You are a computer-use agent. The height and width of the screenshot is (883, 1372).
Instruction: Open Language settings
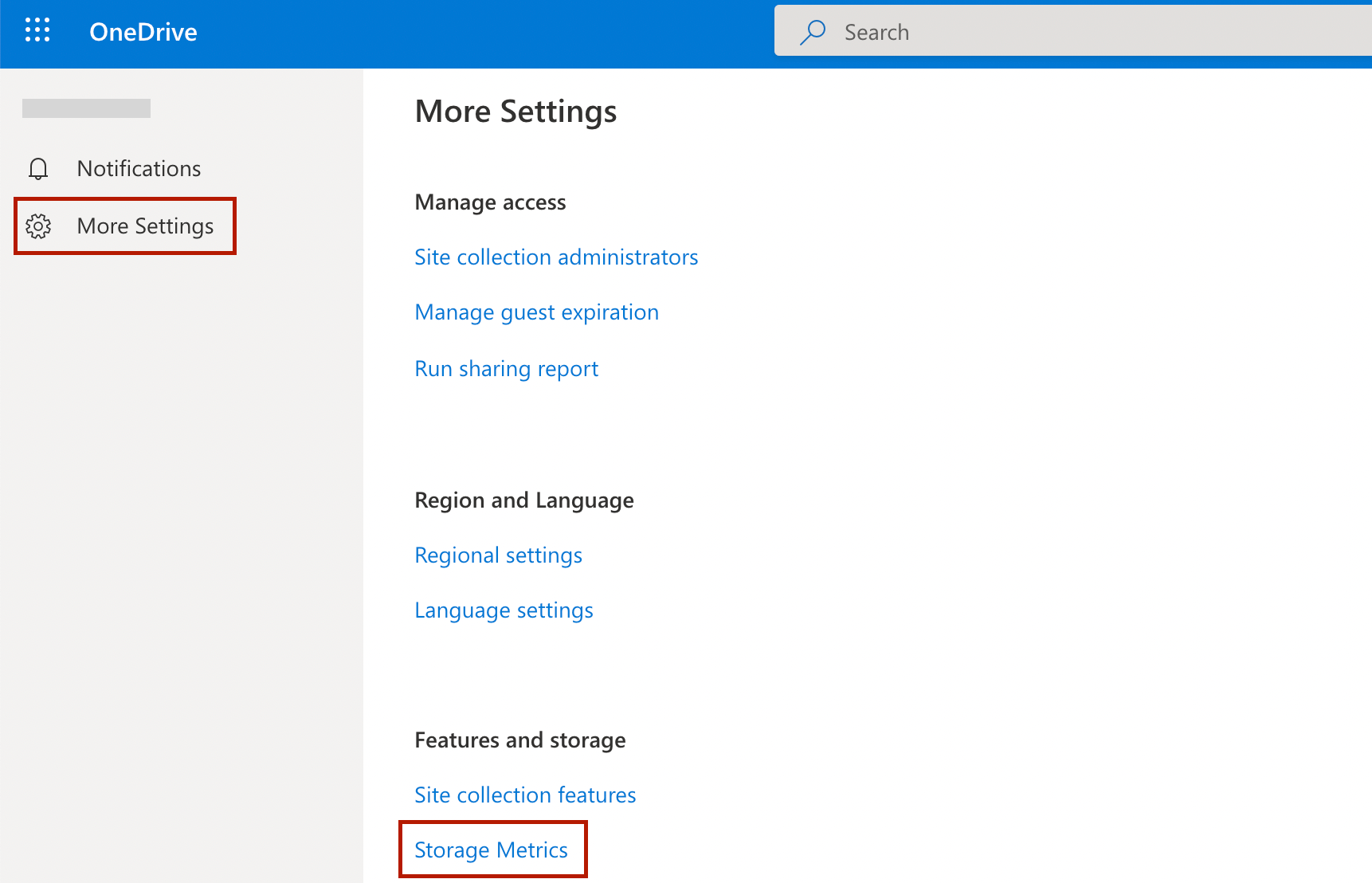(x=504, y=610)
